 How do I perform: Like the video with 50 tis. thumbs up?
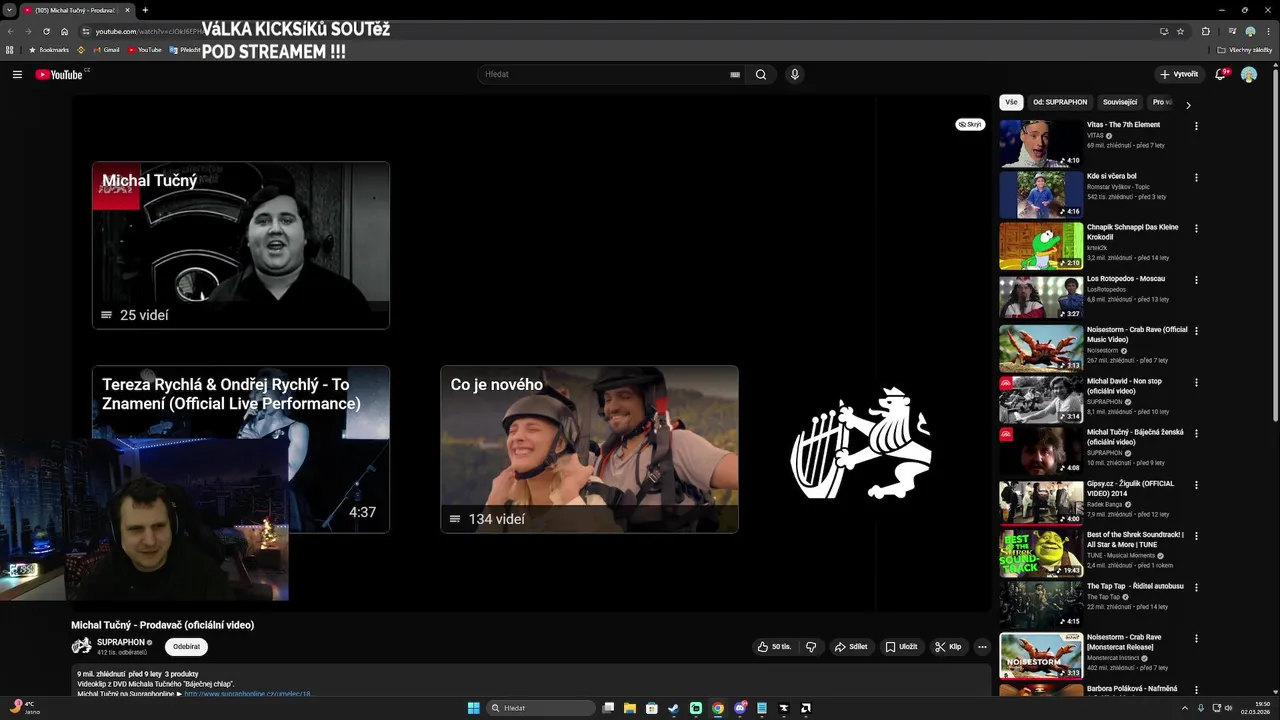click(774, 647)
